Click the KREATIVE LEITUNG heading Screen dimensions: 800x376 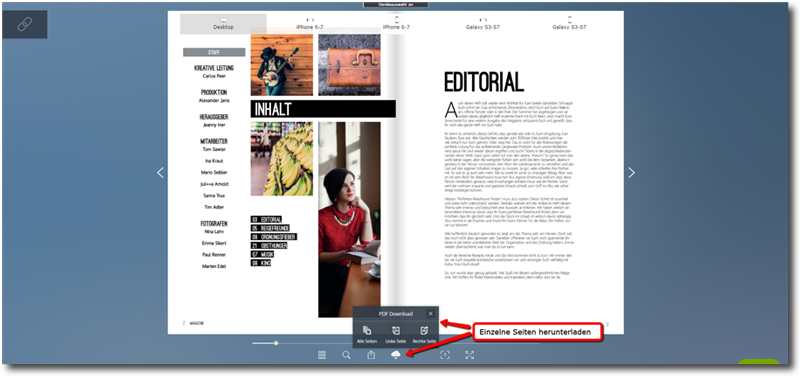[x=214, y=68]
